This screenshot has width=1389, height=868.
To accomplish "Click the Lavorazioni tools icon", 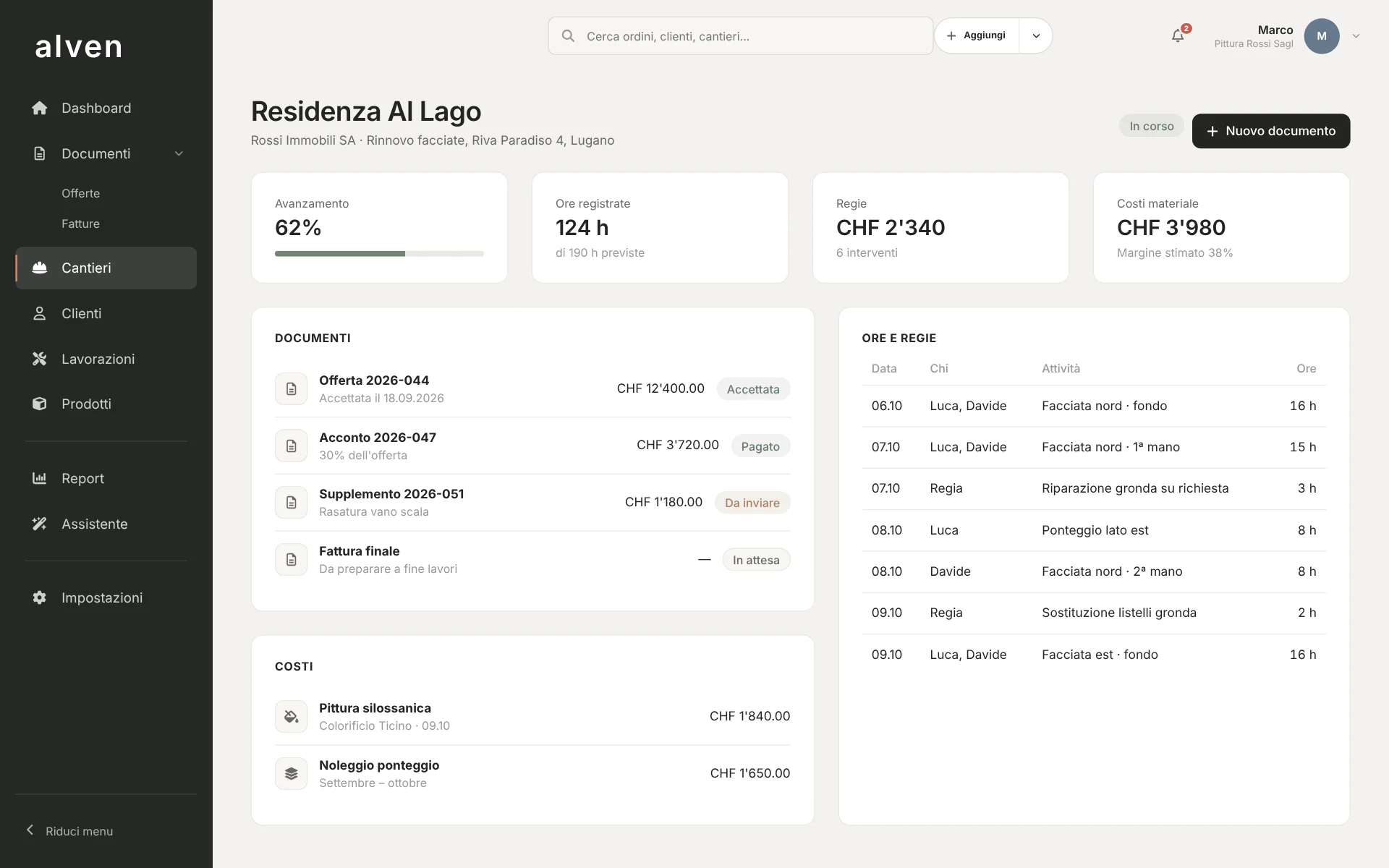I will click(40, 359).
